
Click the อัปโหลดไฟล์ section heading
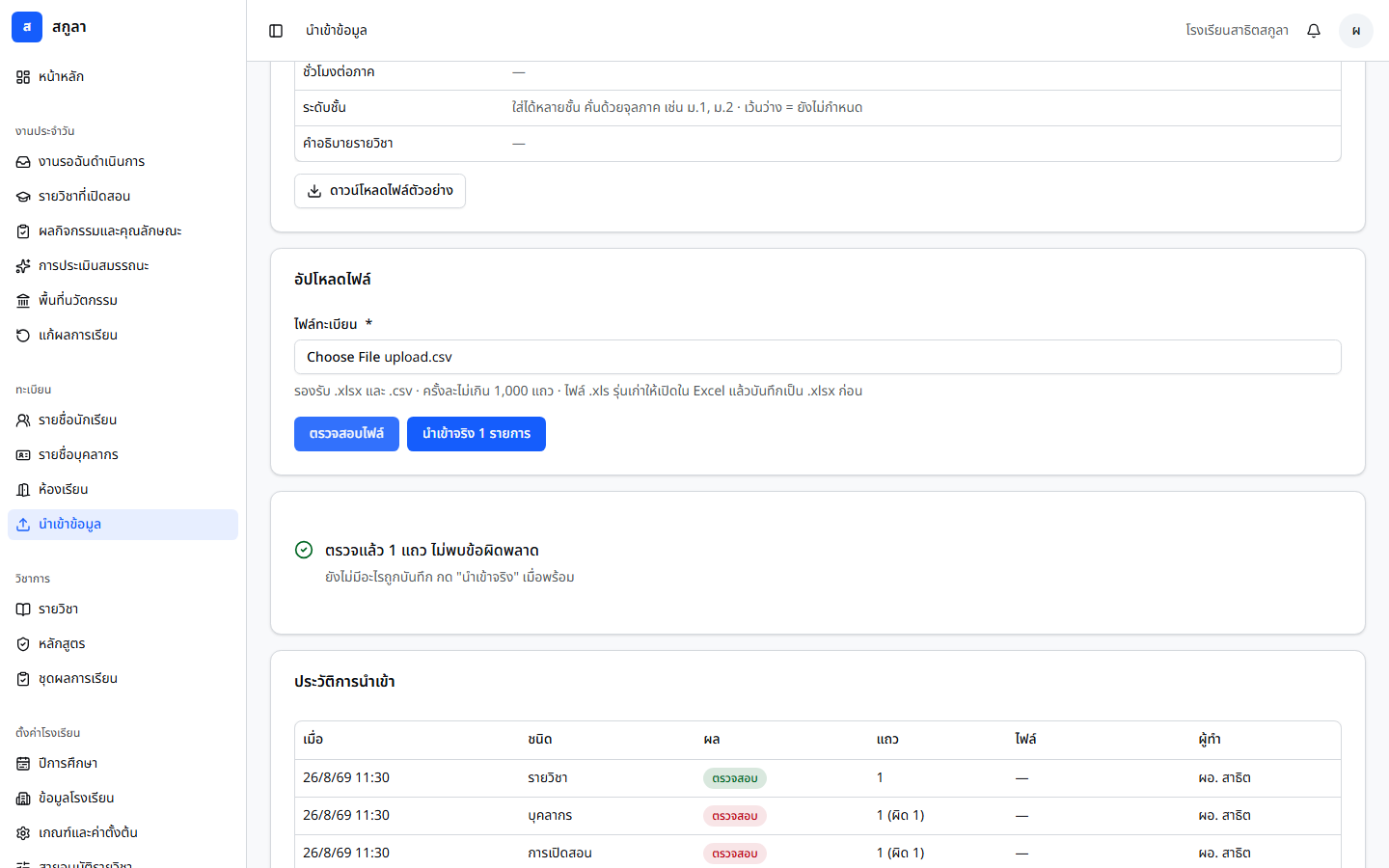(333, 280)
